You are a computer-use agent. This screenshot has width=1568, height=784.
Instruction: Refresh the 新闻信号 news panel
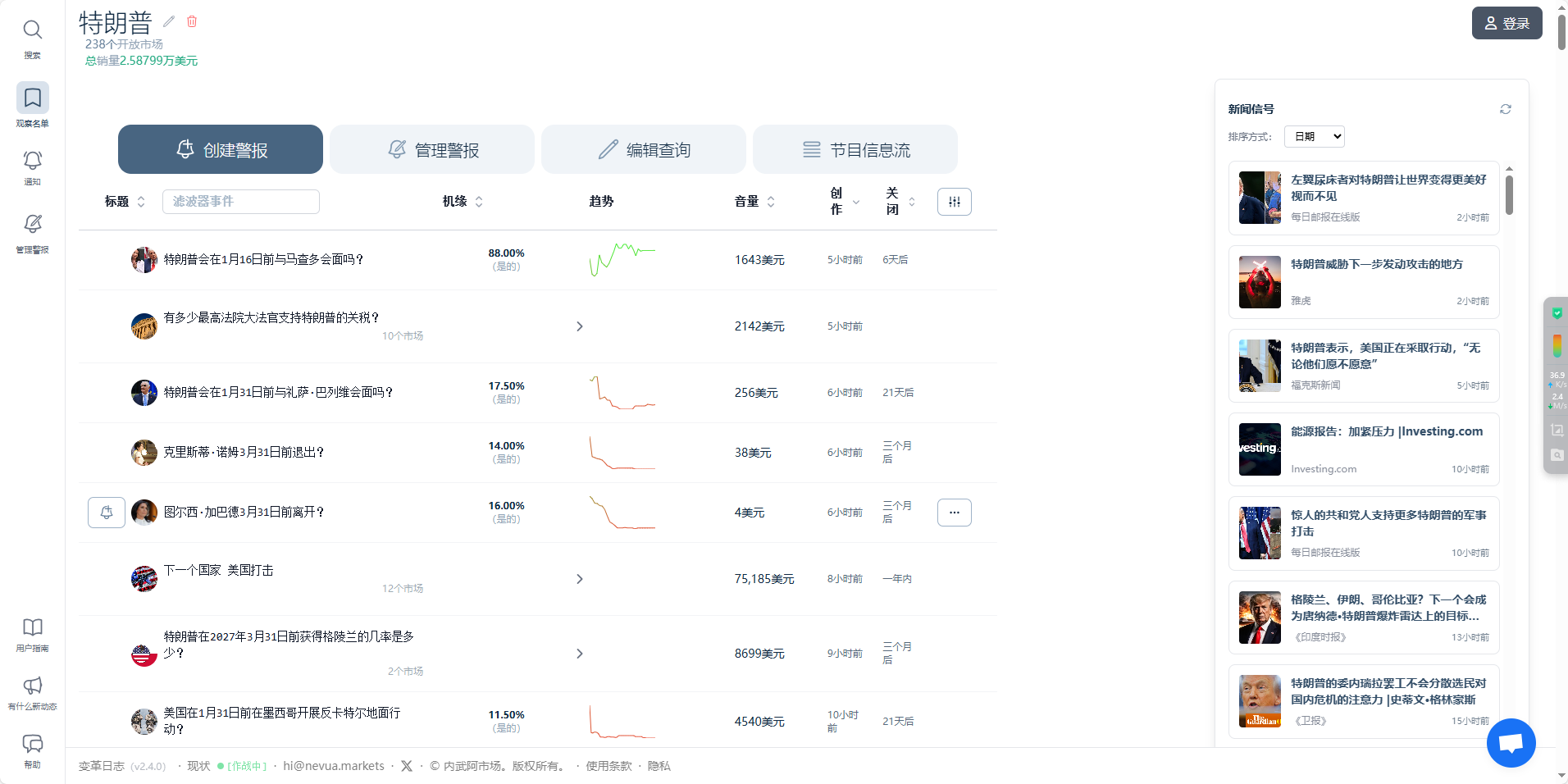click(x=1506, y=109)
